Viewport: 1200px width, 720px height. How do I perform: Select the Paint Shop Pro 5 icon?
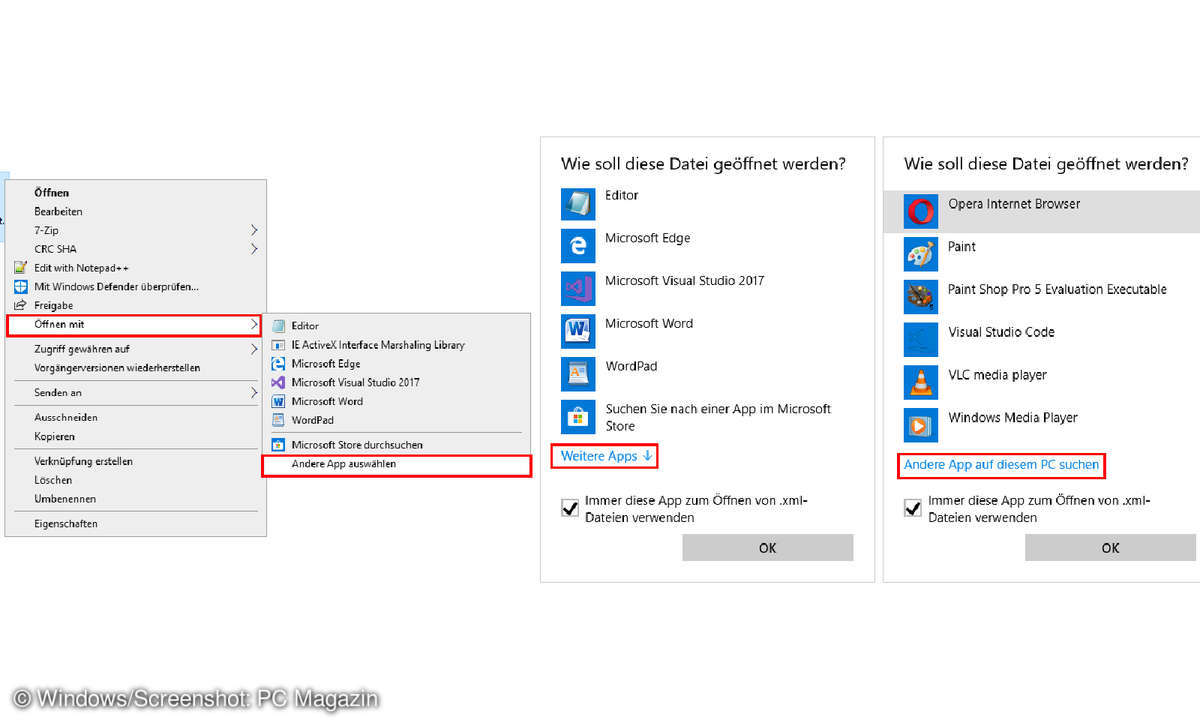(921, 297)
